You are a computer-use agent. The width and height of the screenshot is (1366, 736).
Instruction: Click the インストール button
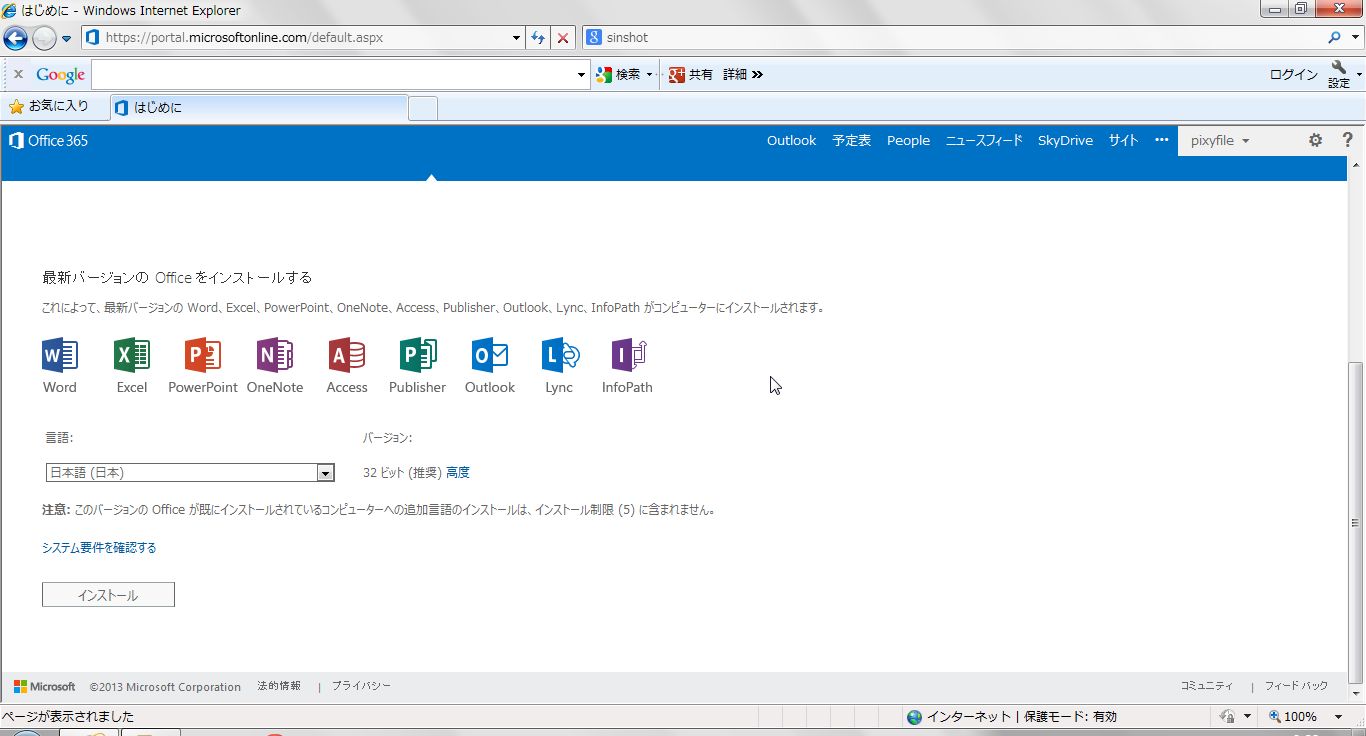pos(108,595)
